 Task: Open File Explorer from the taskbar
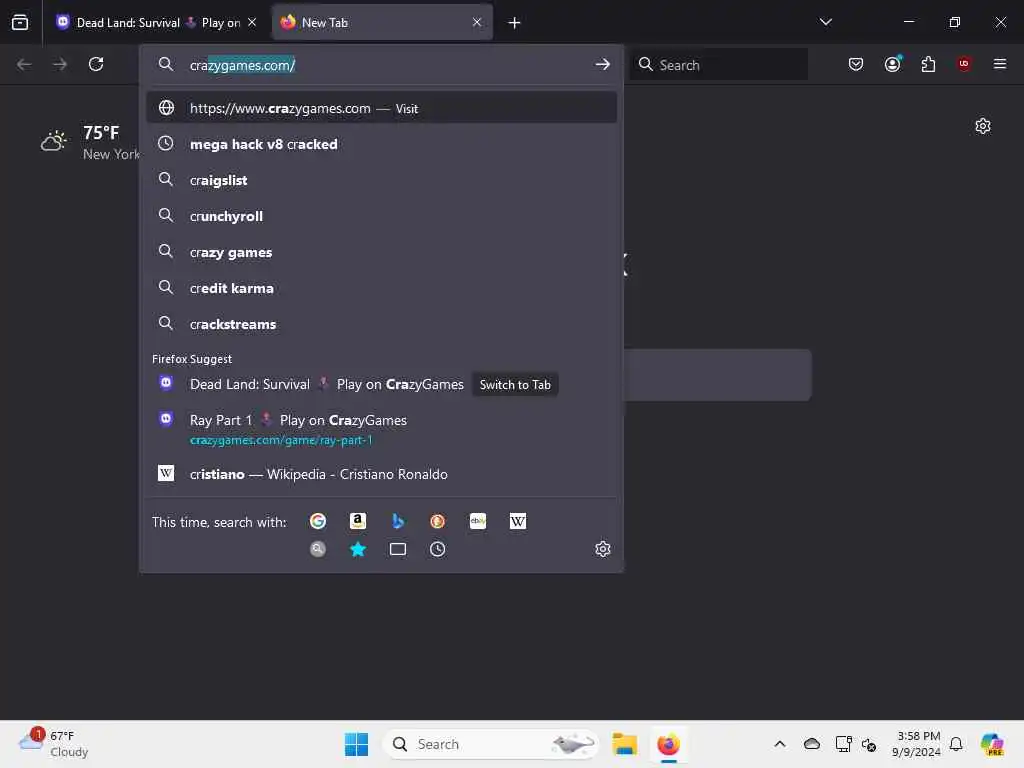pyautogui.click(x=624, y=744)
